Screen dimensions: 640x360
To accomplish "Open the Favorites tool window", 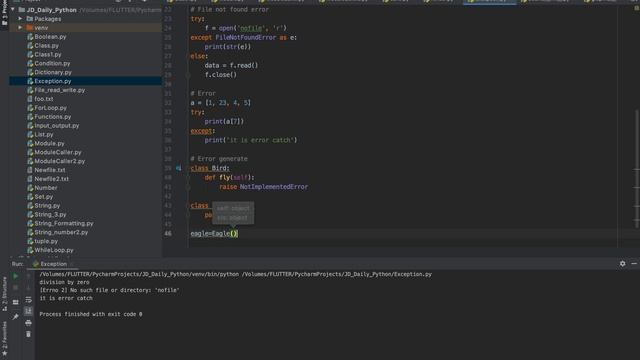I will (4, 338).
